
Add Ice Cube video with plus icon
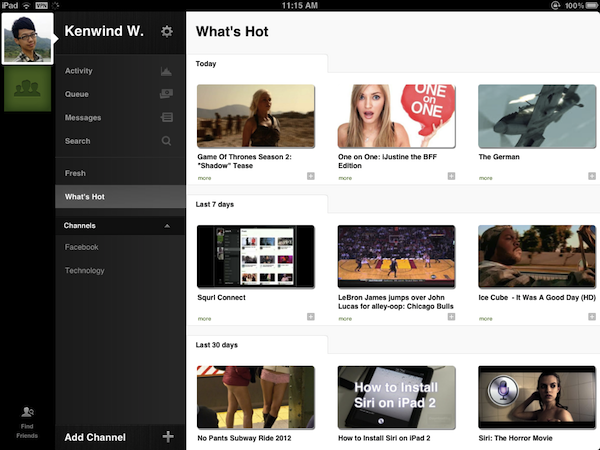pyautogui.click(x=592, y=316)
